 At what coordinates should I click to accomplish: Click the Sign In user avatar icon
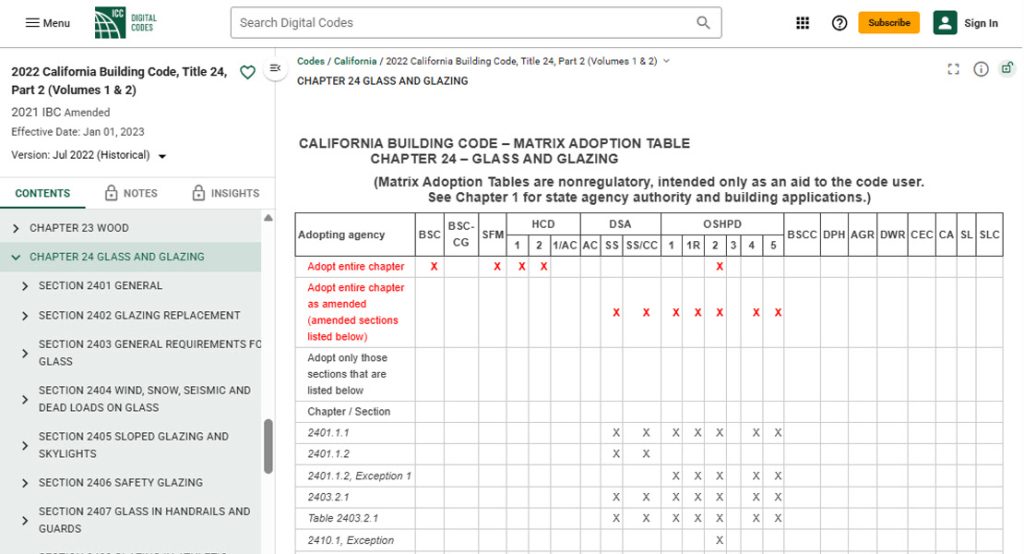click(x=944, y=23)
